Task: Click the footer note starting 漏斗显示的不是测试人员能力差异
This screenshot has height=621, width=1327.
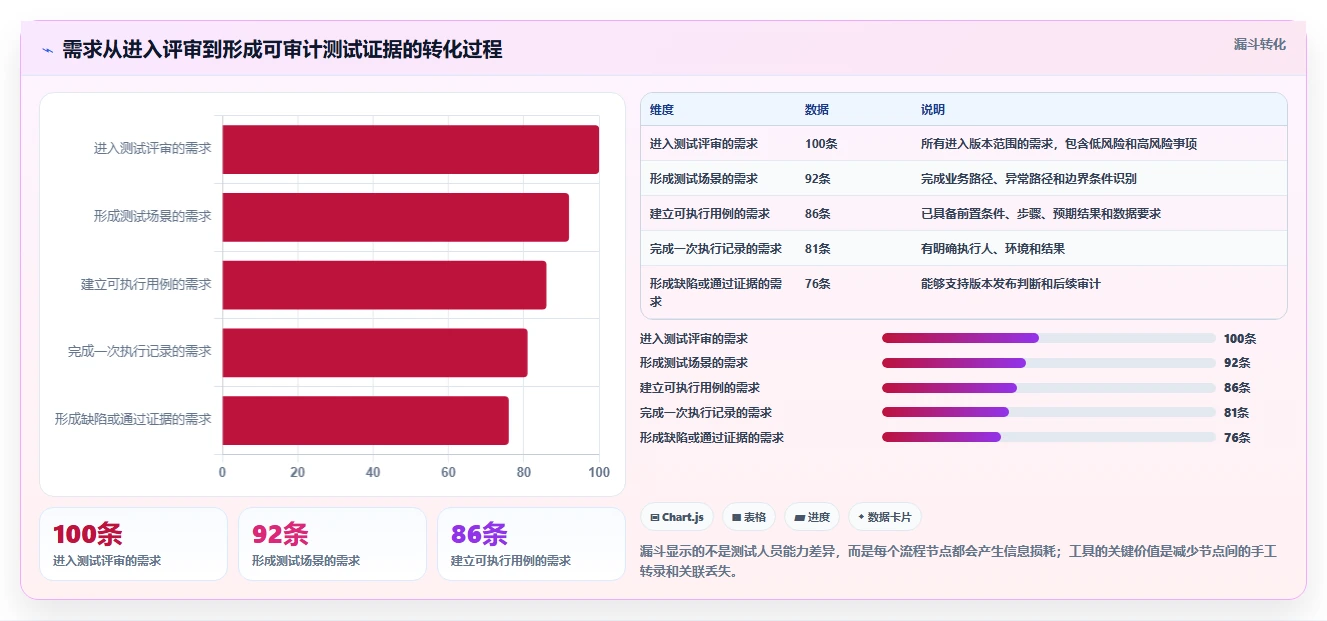Action: point(958,561)
